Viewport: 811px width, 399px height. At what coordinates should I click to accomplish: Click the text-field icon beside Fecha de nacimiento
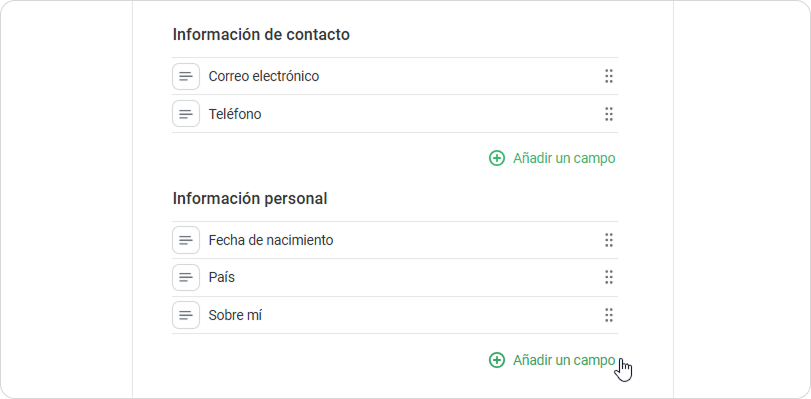(186, 240)
